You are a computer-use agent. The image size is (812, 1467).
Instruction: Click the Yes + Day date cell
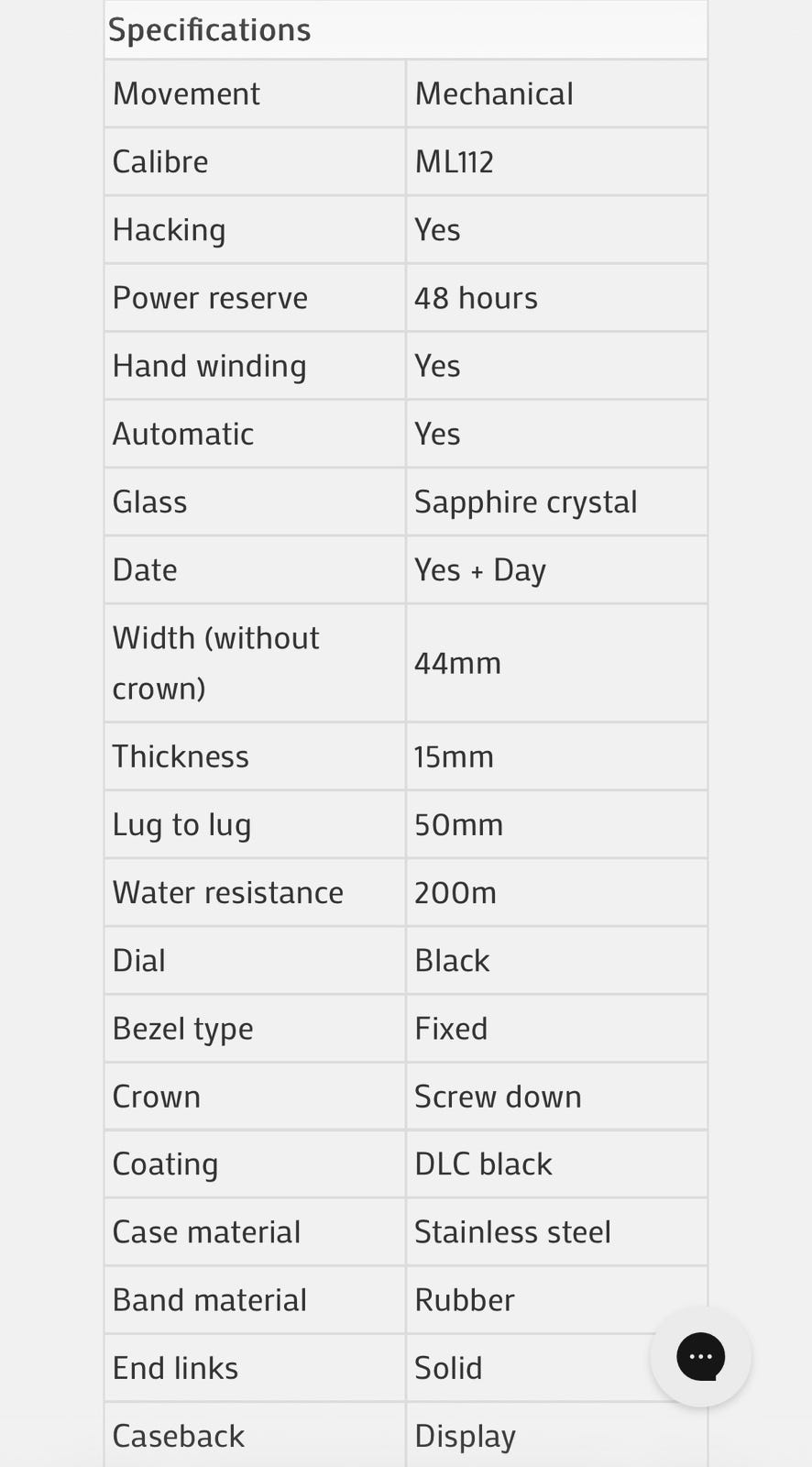556,570
